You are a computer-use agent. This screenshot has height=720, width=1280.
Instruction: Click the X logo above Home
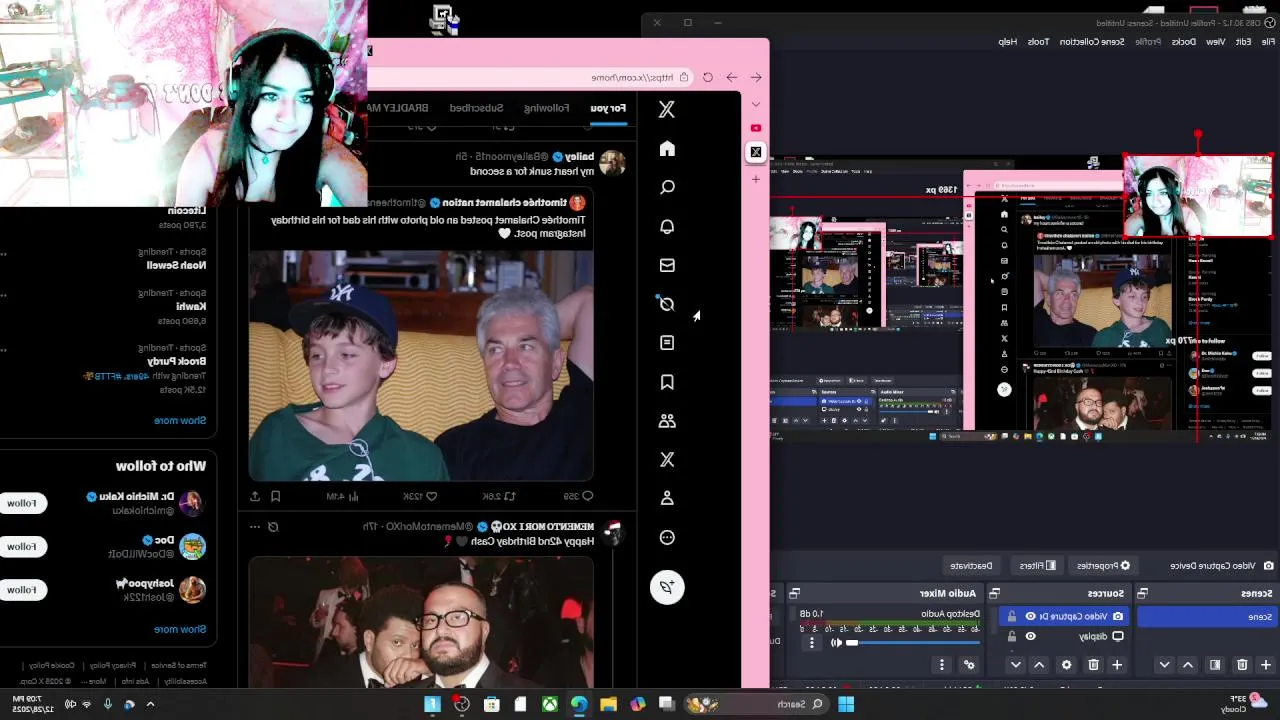667,110
